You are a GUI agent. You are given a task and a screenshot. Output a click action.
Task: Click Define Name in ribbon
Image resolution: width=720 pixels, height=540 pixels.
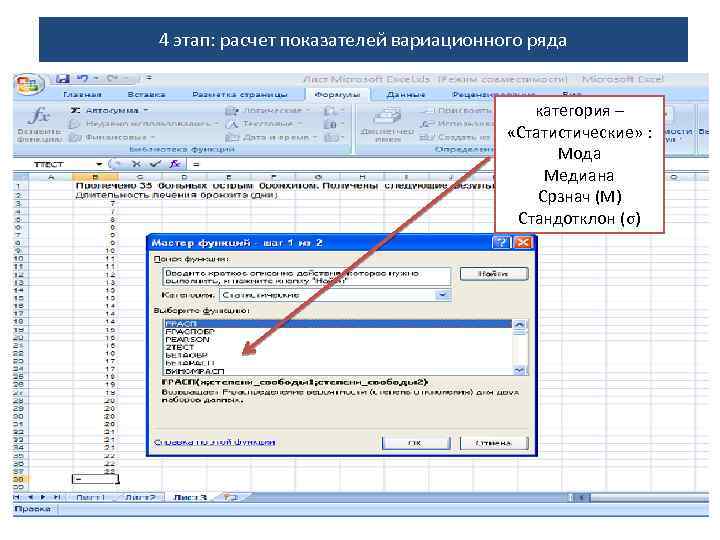point(456,111)
